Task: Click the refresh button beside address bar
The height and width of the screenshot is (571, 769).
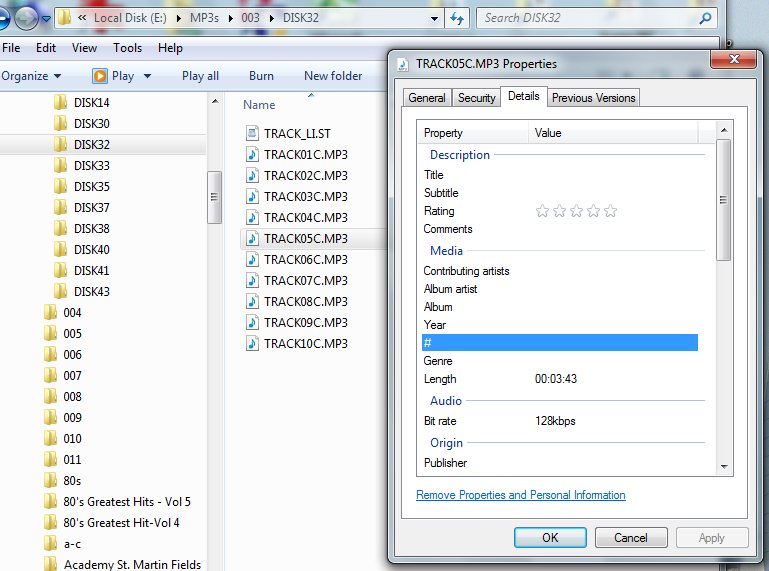Action: tap(457, 18)
